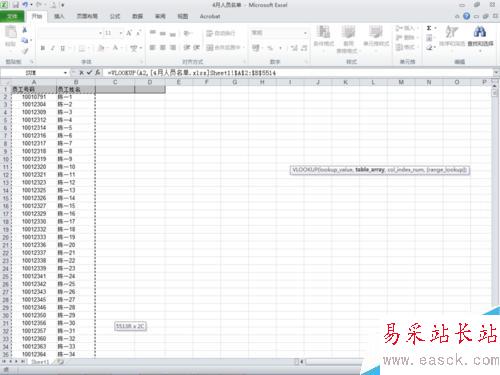Toggle Align Text Left
This screenshot has height=375, width=500.
(x=153, y=48)
